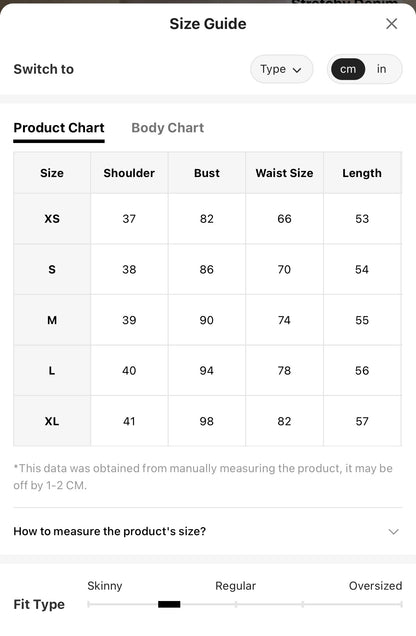The height and width of the screenshot is (636, 416).
Task: Click the chevron beside measuring instructions
Action: pos(393,531)
